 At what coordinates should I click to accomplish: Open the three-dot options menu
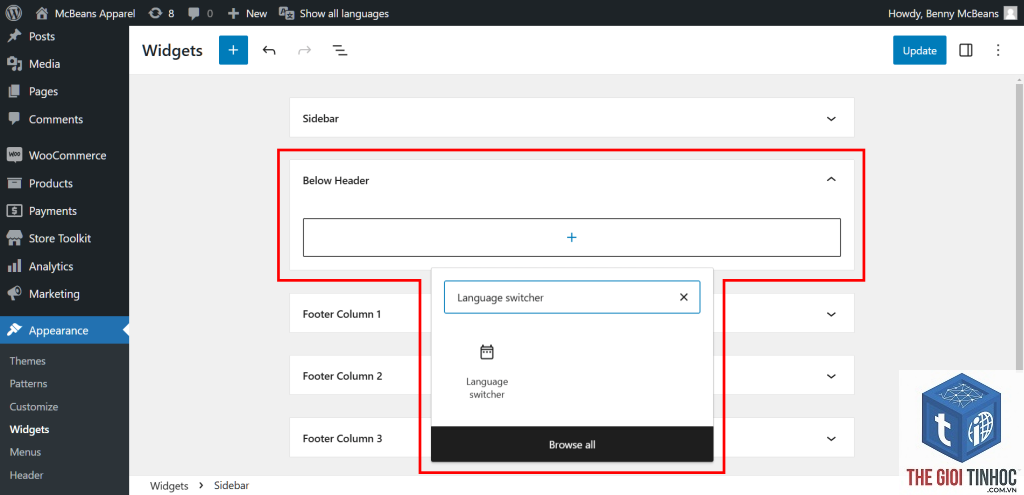click(997, 50)
